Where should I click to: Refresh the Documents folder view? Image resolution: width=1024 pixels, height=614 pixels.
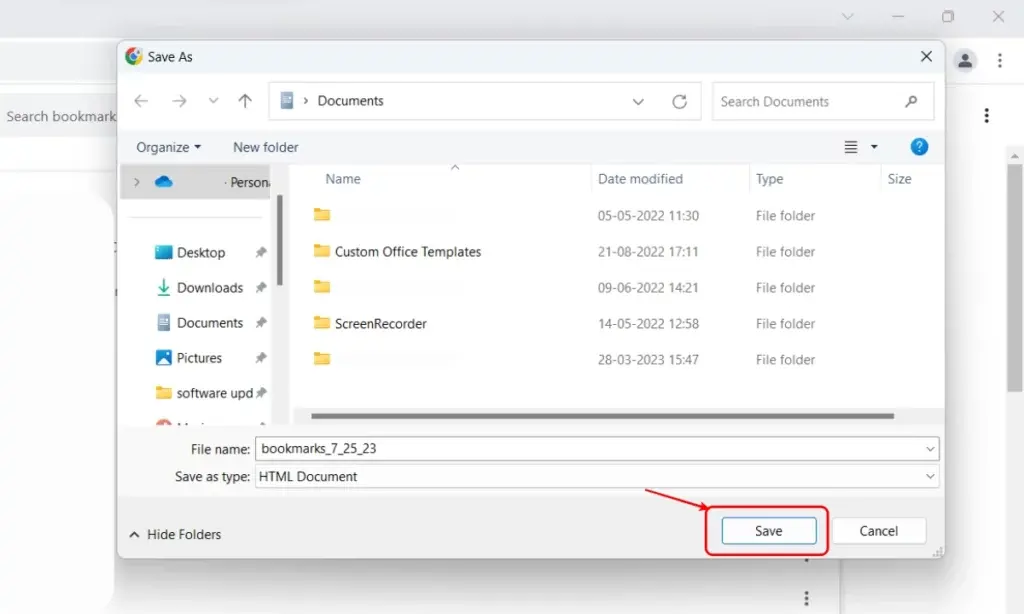pos(680,101)
